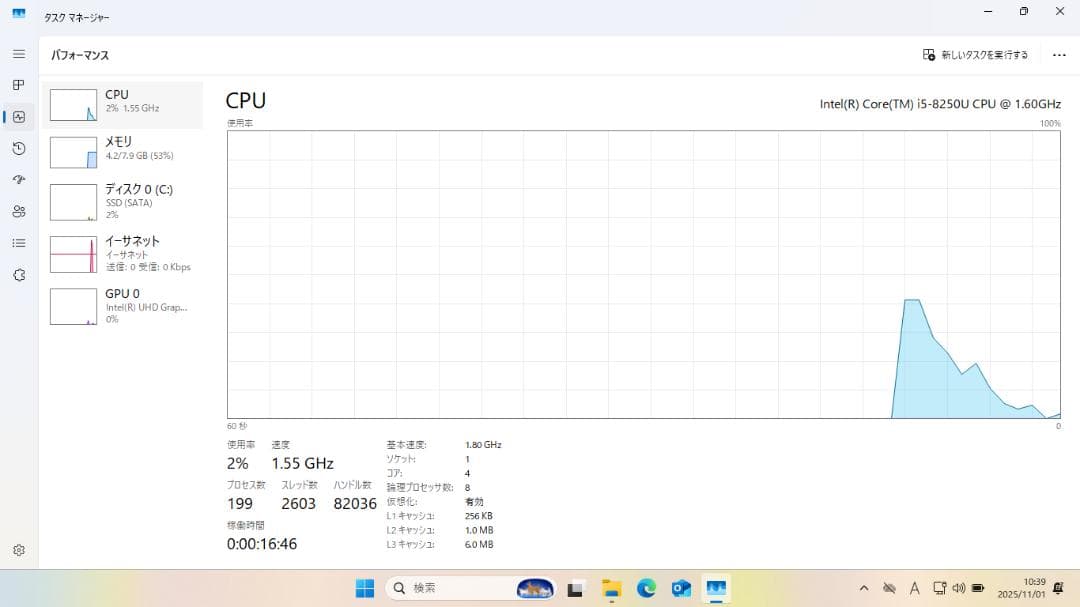Open the Users view in the sidebar

(18, 212)
